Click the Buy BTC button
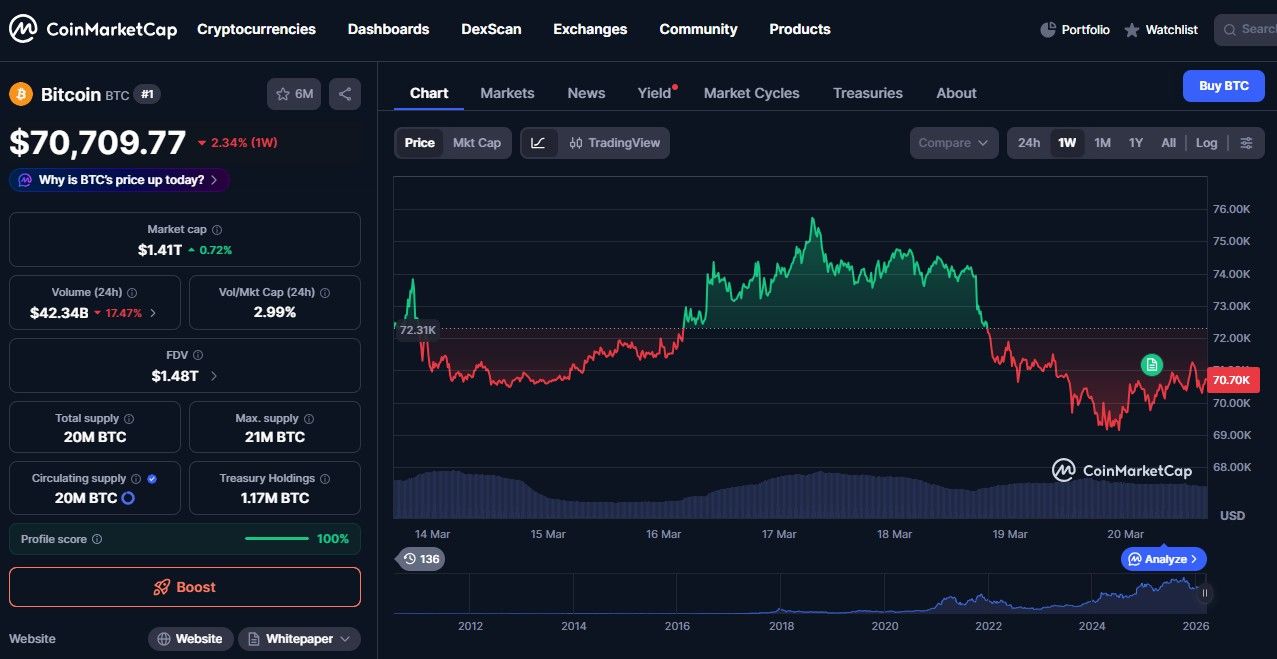Image resolution: width=1277 pixels, height=659 pixels. (x=1223, y=86)
